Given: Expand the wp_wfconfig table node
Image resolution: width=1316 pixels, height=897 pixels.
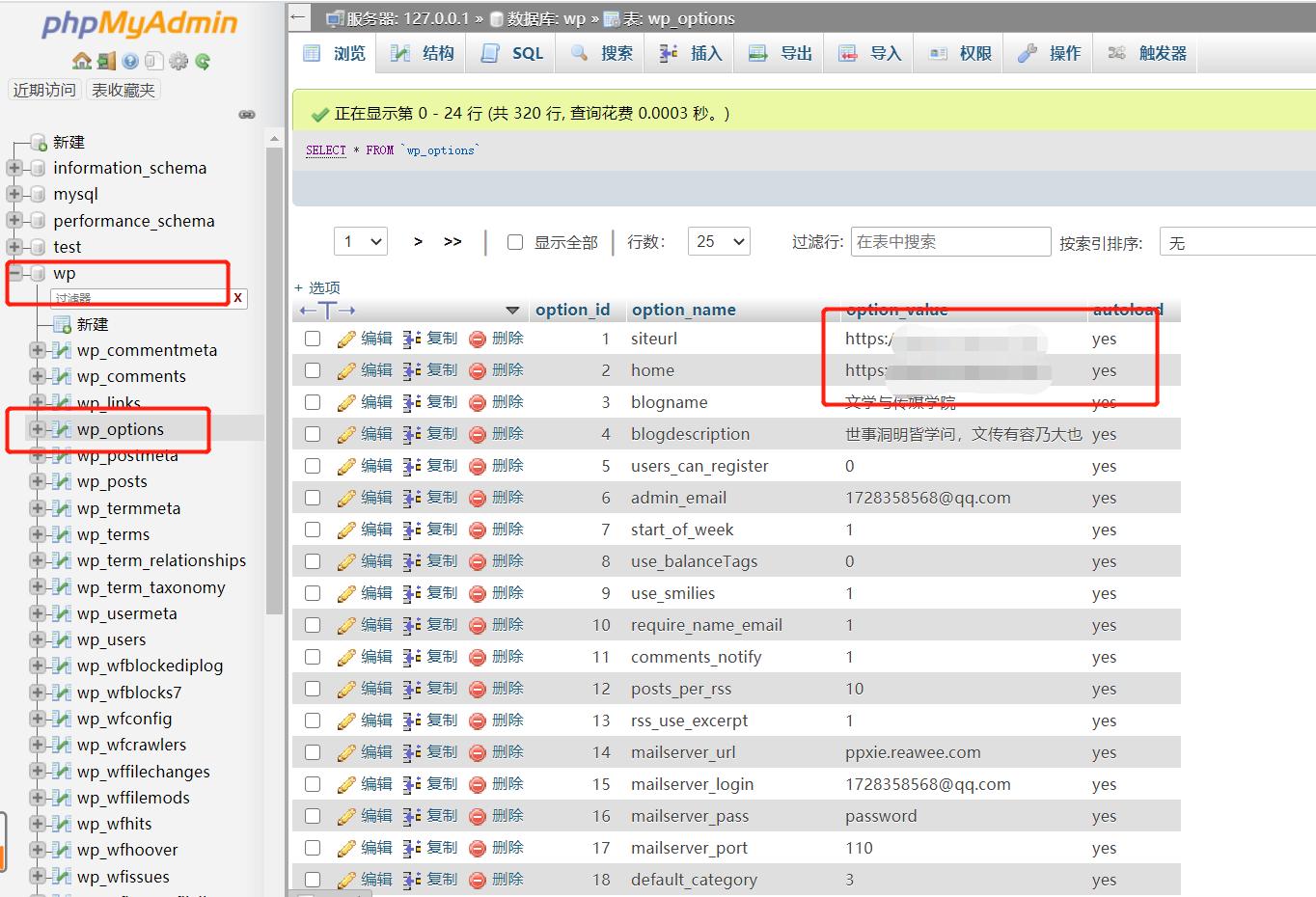Looking at the screenshot, I should tap(38, 719).
